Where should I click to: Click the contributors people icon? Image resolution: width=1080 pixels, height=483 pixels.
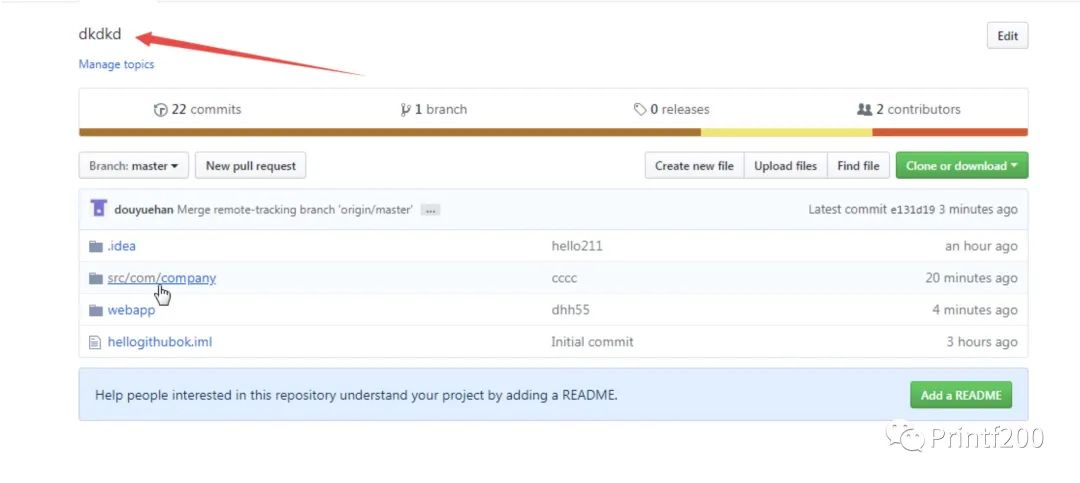(x=864, y=110)
